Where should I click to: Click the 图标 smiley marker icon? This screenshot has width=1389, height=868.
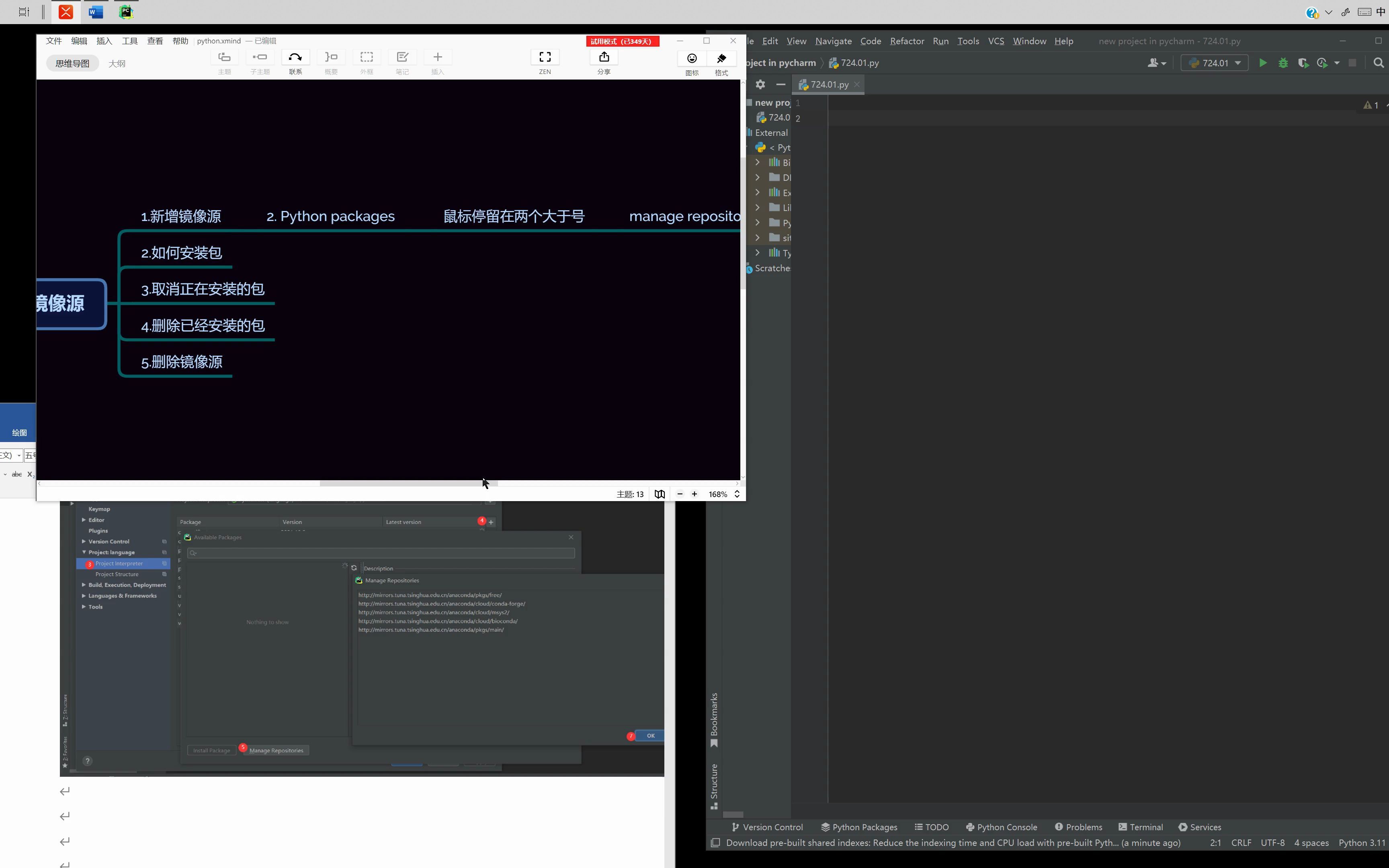pyautogui.click(x=692, y=59)
